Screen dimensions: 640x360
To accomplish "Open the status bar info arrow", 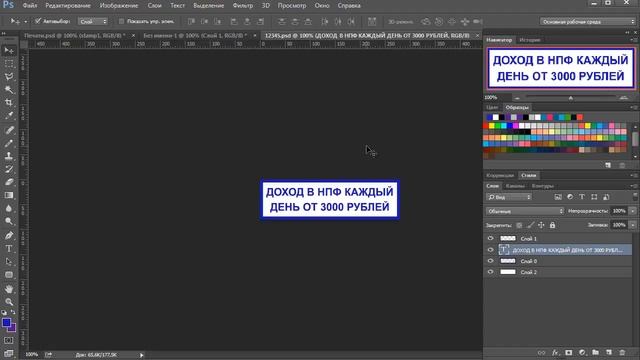I will point(142,355).
